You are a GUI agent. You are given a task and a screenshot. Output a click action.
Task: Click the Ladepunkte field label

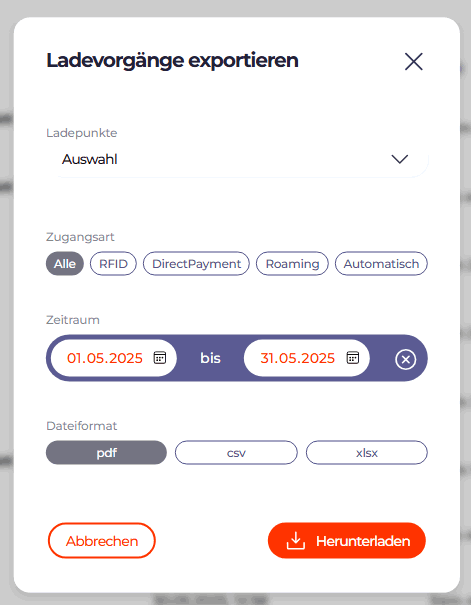pyautogui.click(x=82, y=133)
